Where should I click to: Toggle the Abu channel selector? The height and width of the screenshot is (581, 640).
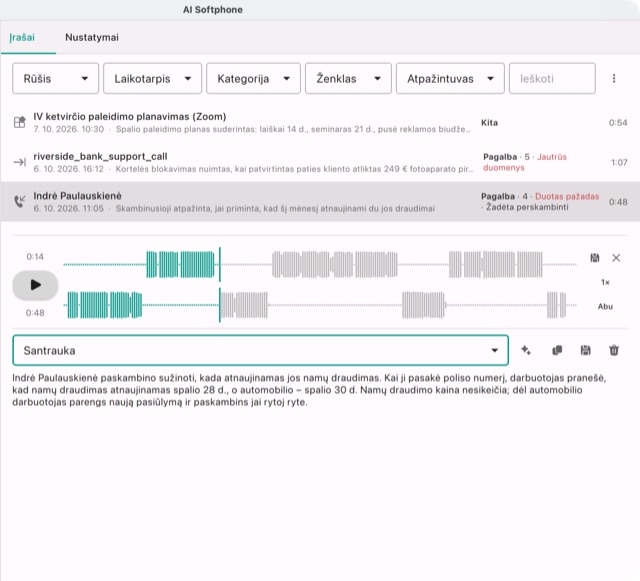(x=605, y=307)
